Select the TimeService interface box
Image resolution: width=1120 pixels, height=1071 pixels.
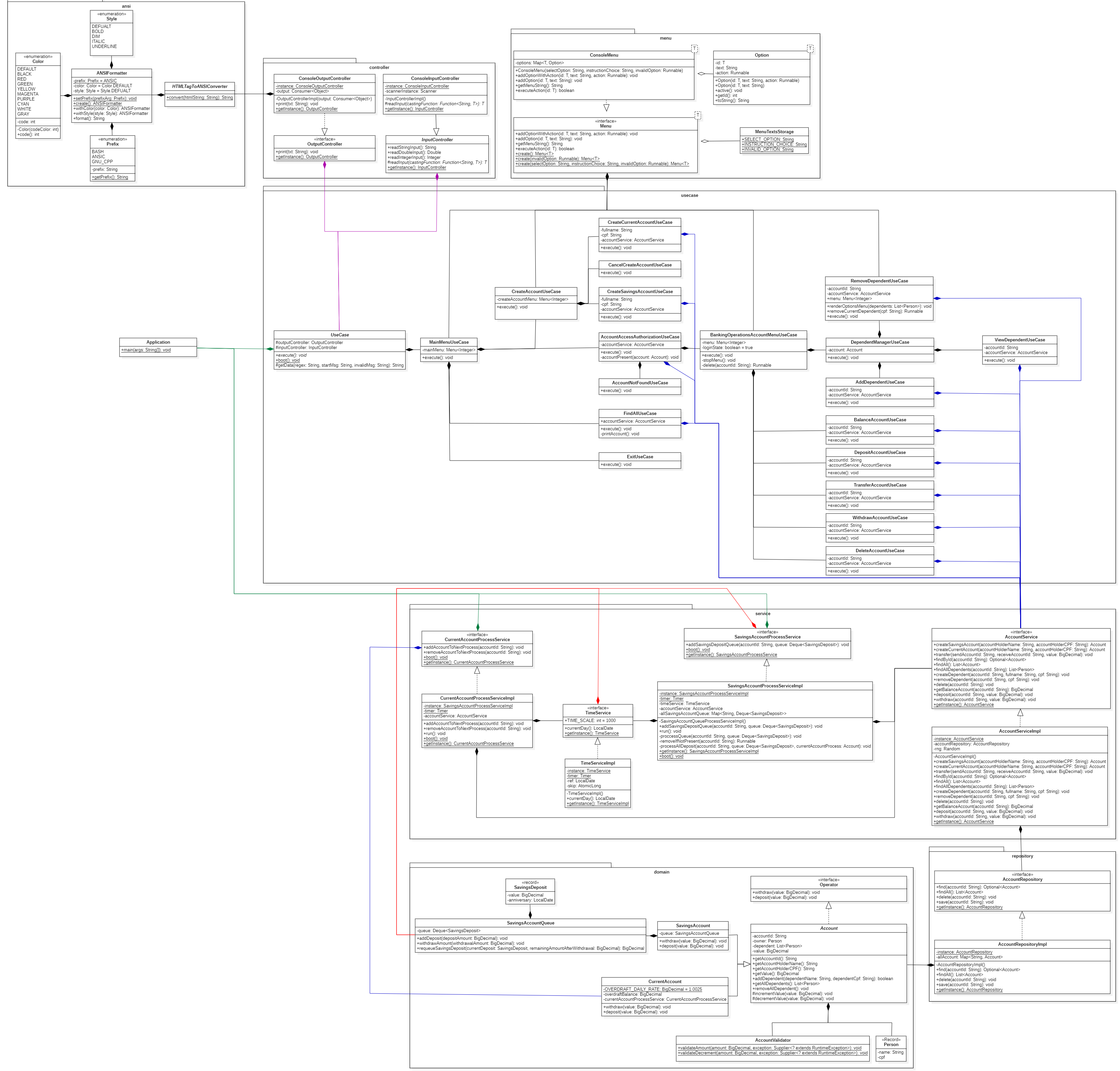(x=598, y=720)
